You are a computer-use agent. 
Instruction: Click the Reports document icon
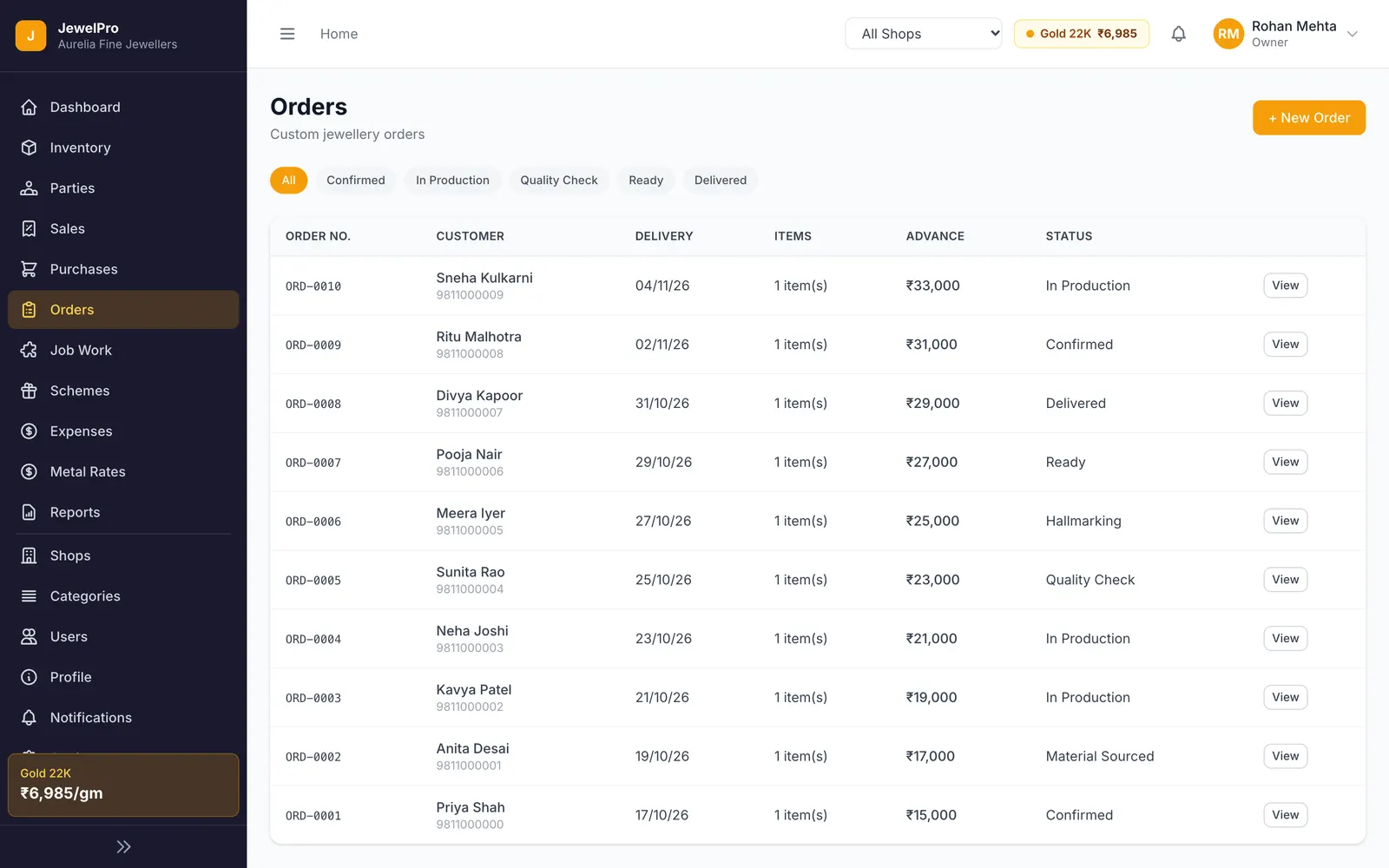(29, 512)
